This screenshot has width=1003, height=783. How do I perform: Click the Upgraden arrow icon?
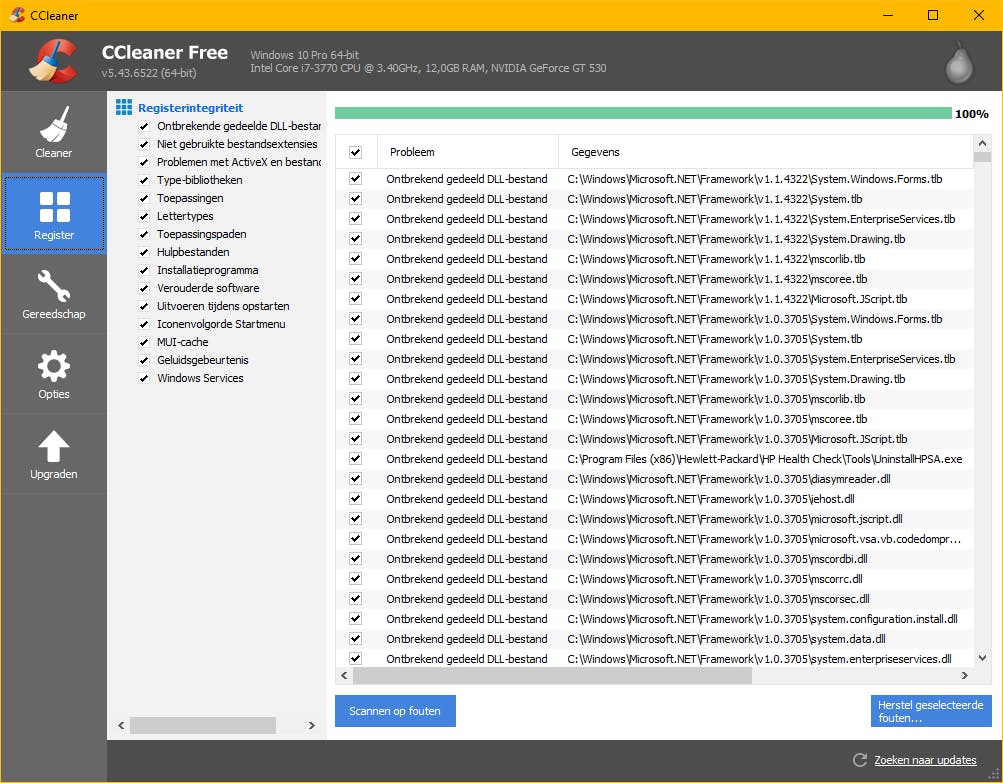coord(54,447)
